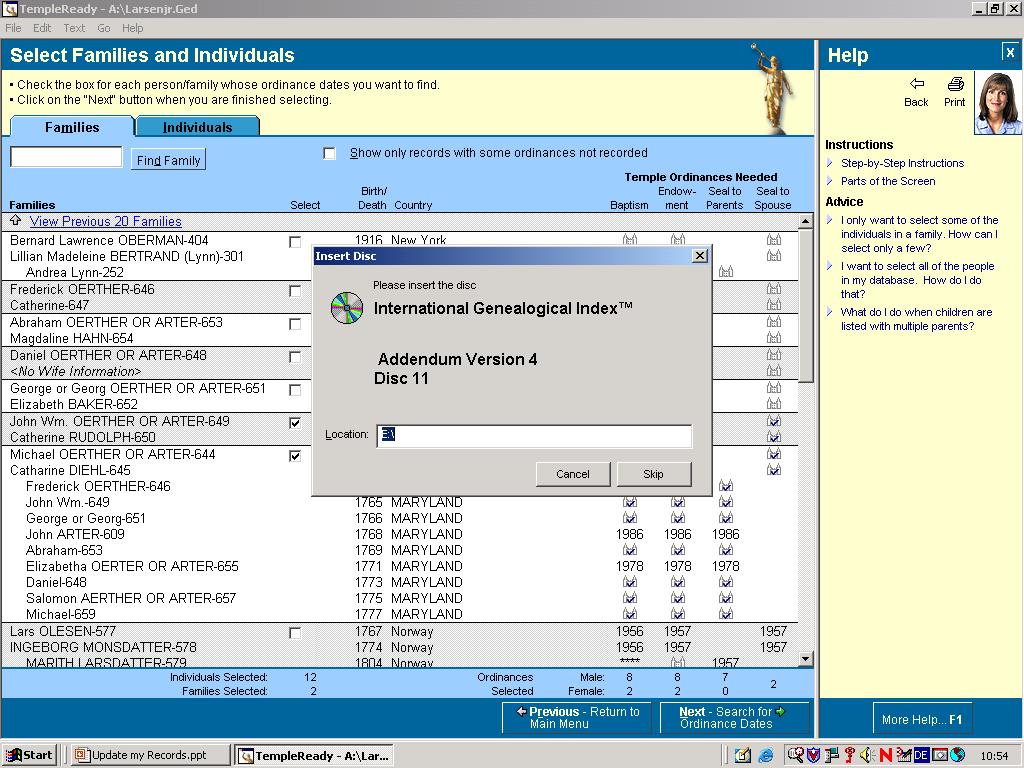The height and width of the screenshot is (768, 1024).
Task: Click Next - Search for Ordinance Dates
Action: [733, 718]
